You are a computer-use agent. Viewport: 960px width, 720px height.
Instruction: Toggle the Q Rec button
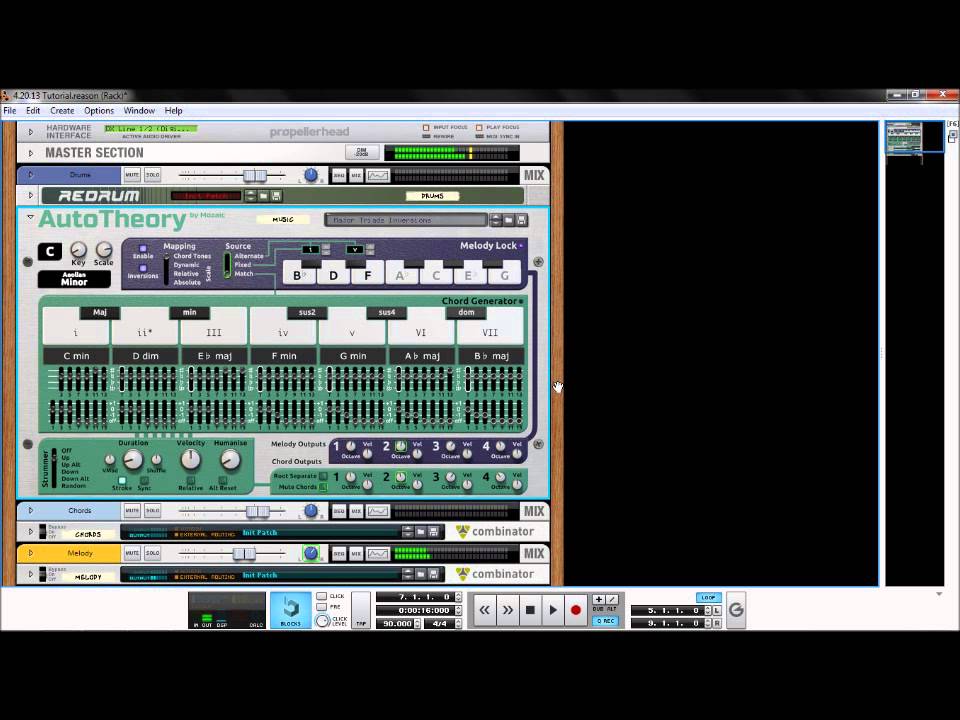(605, 621)
